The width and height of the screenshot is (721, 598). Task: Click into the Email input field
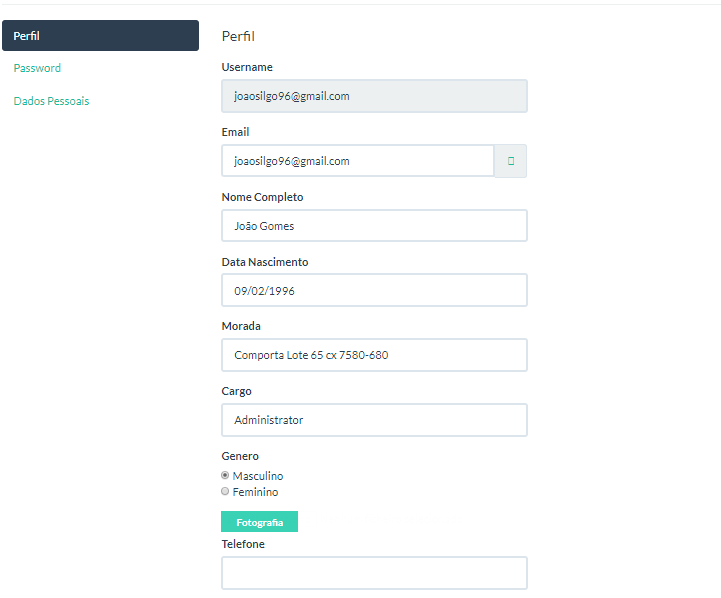358,161
